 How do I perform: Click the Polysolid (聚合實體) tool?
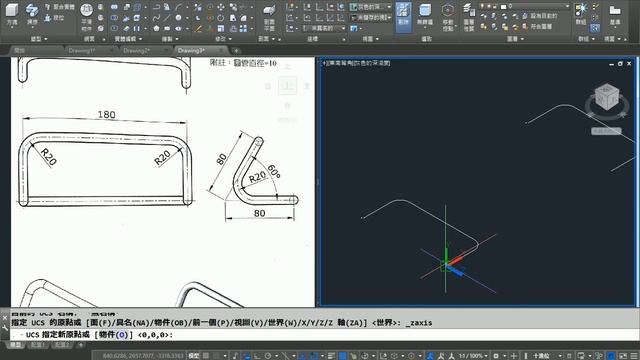60,7
